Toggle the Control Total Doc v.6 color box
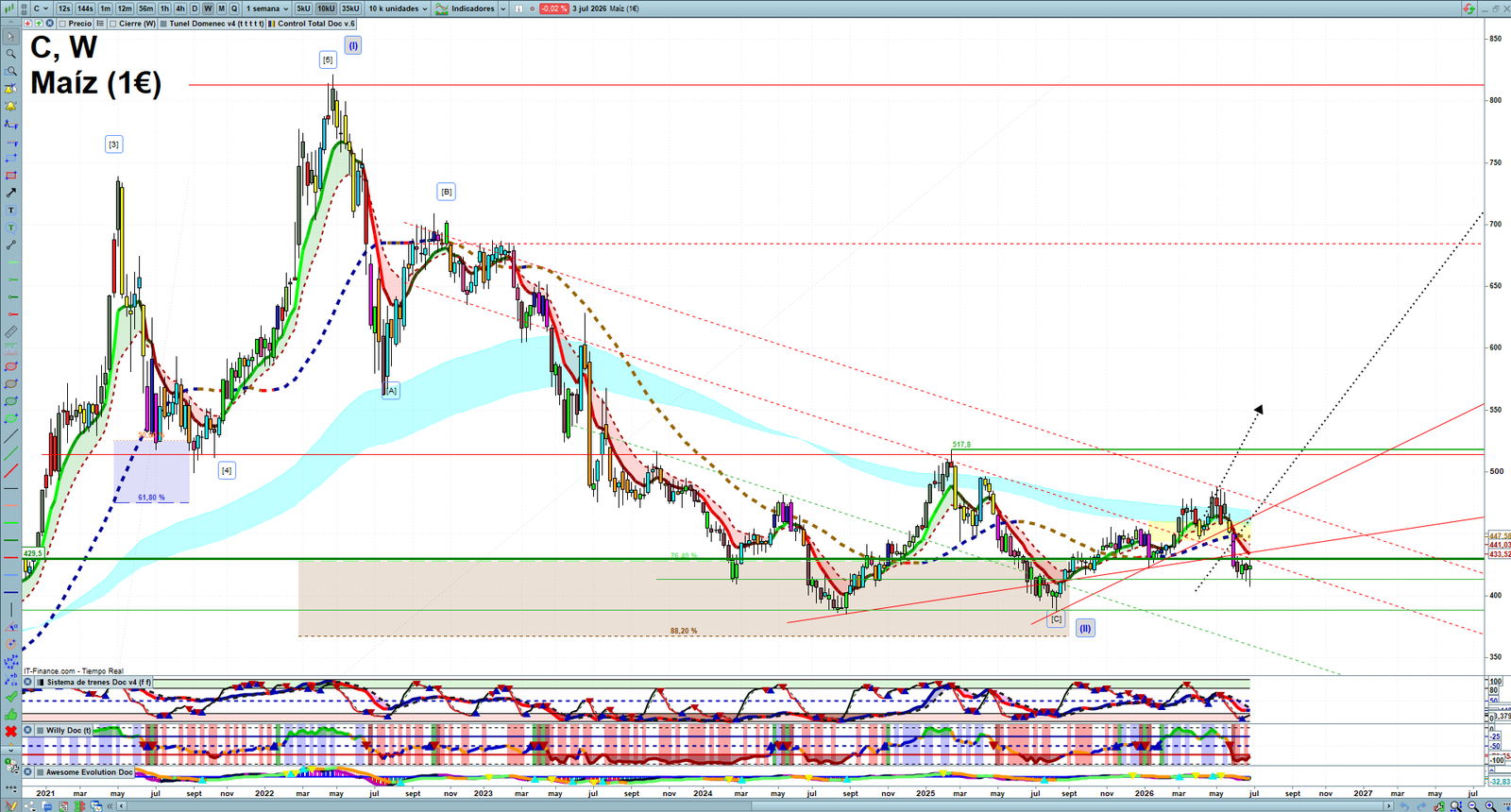Screen dimensions: 1511x812 point(271,24)
